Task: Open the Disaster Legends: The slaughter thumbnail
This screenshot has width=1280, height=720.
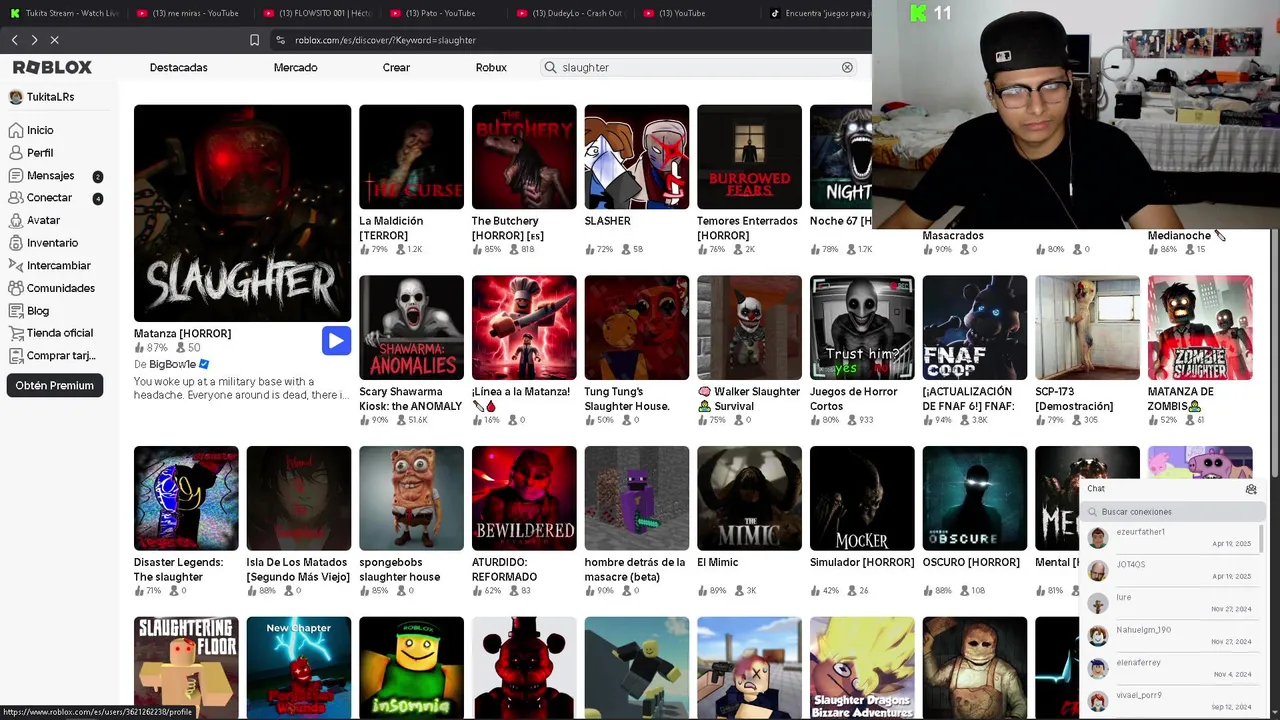Action: [x=186, y=498]
